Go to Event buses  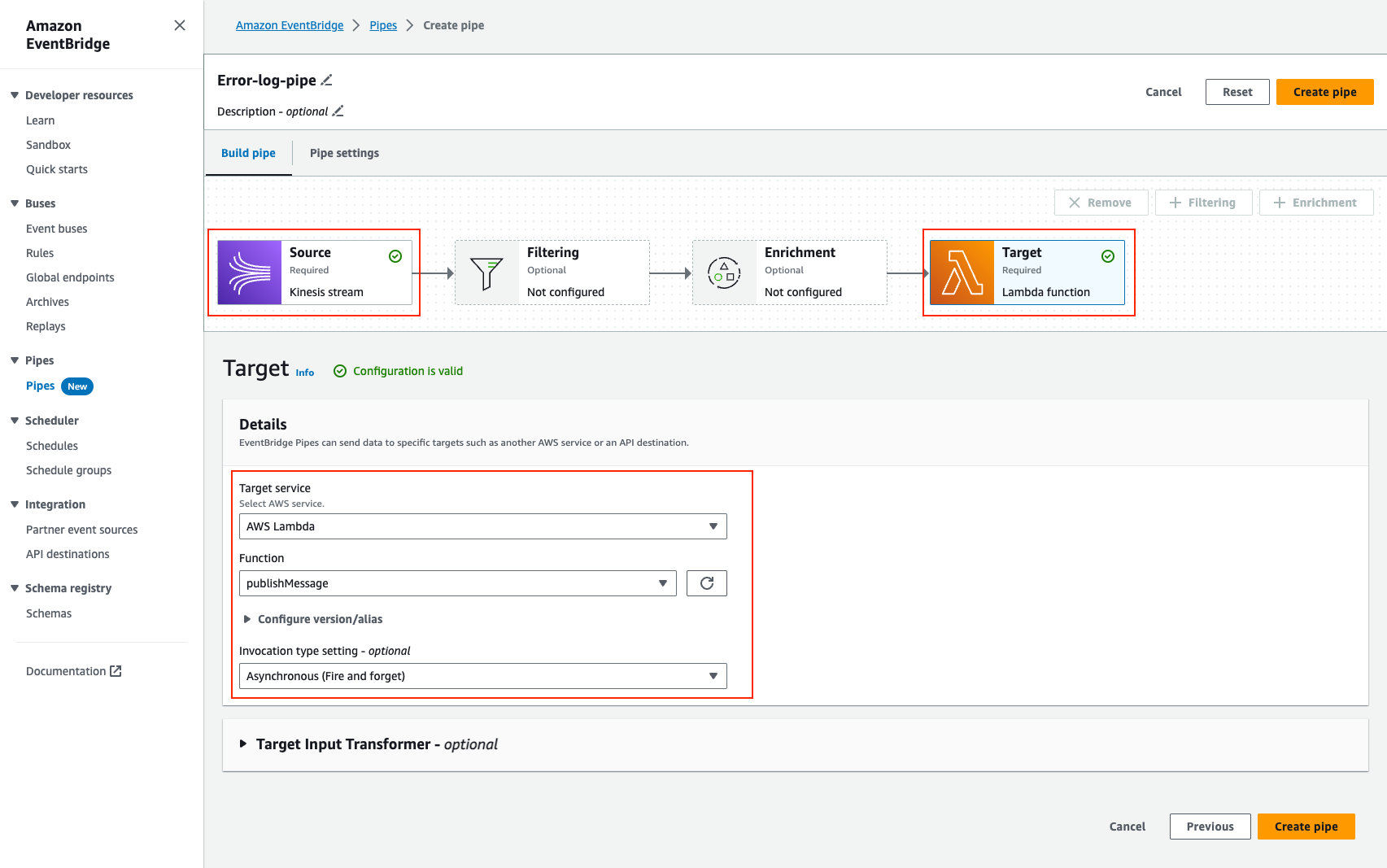coord(57,229)
